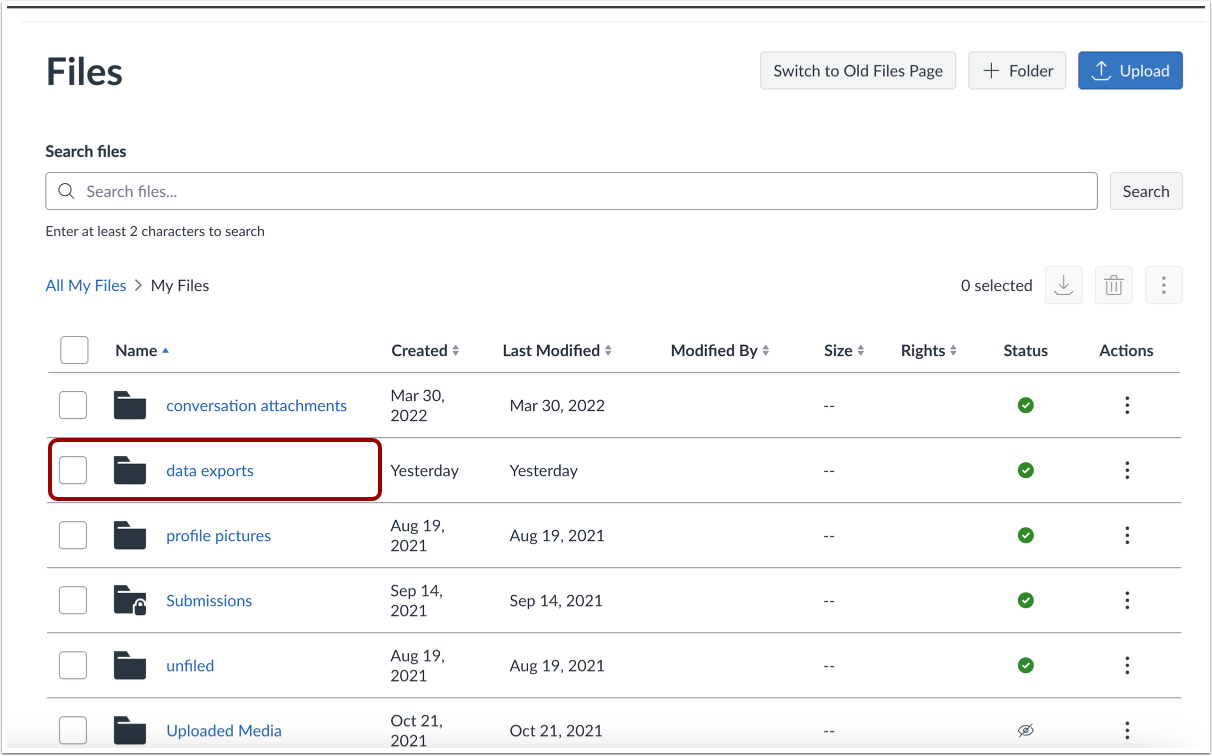1212x756 pixels.
Task: Open the data exports folder link
Action: 210,471
